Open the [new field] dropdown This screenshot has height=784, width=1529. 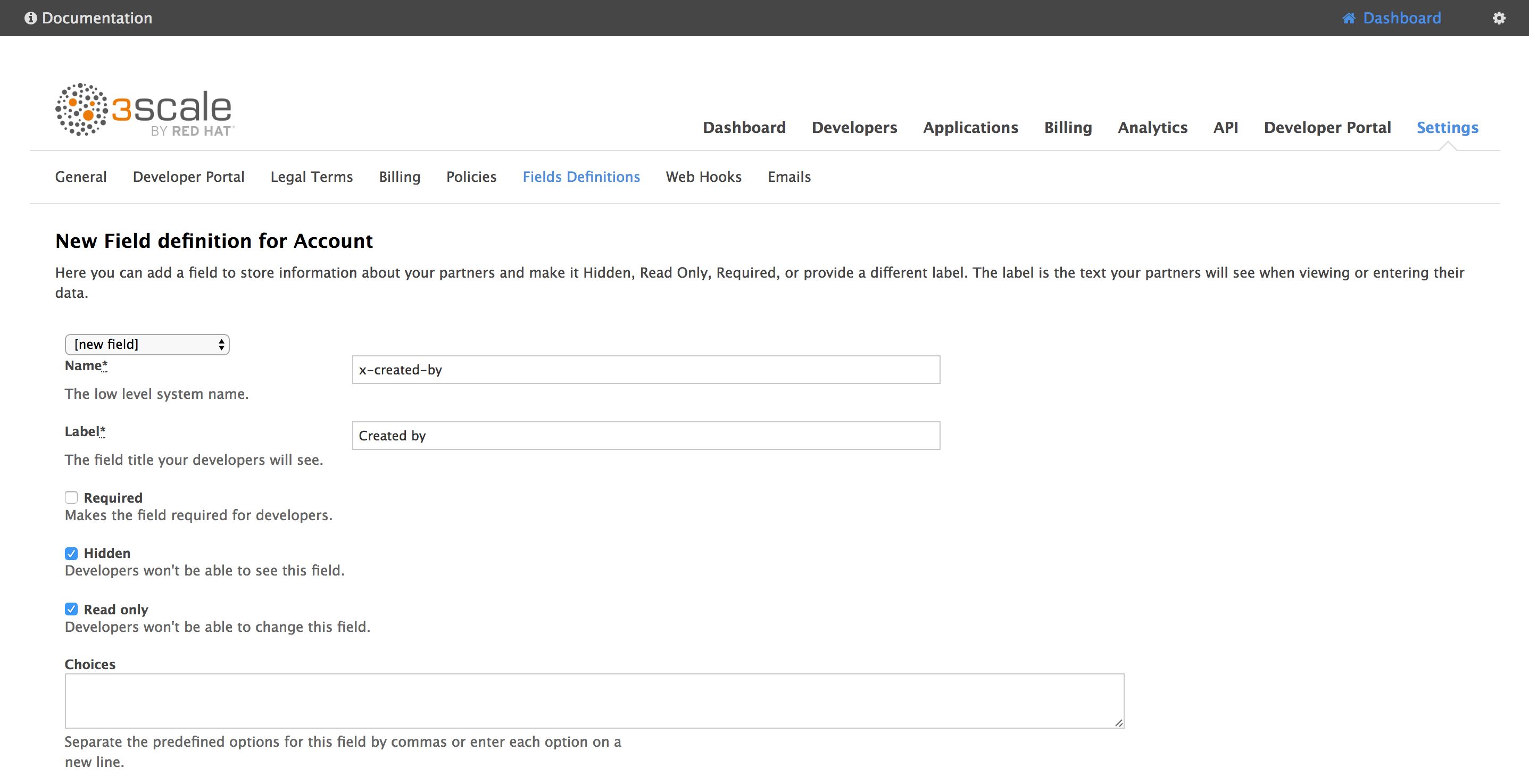tap(147, 344)
